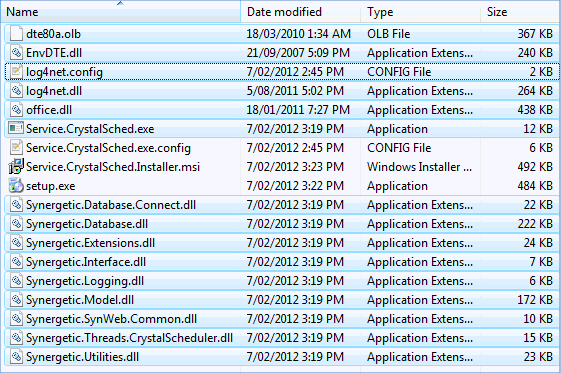This screenshot has width=561, height=373.
Task: Click the Synergetic.Database.dll icon
Action: click(16, 224)
